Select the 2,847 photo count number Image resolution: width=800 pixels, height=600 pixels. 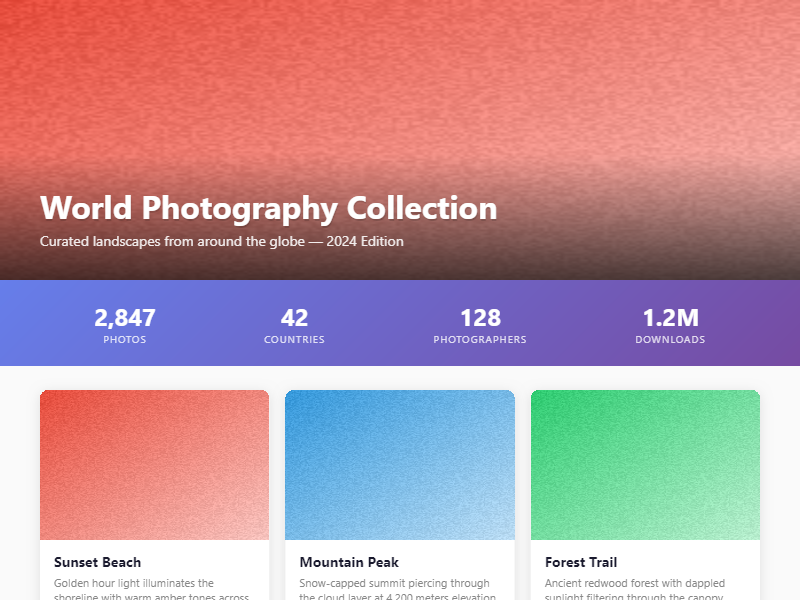[125, 318]
